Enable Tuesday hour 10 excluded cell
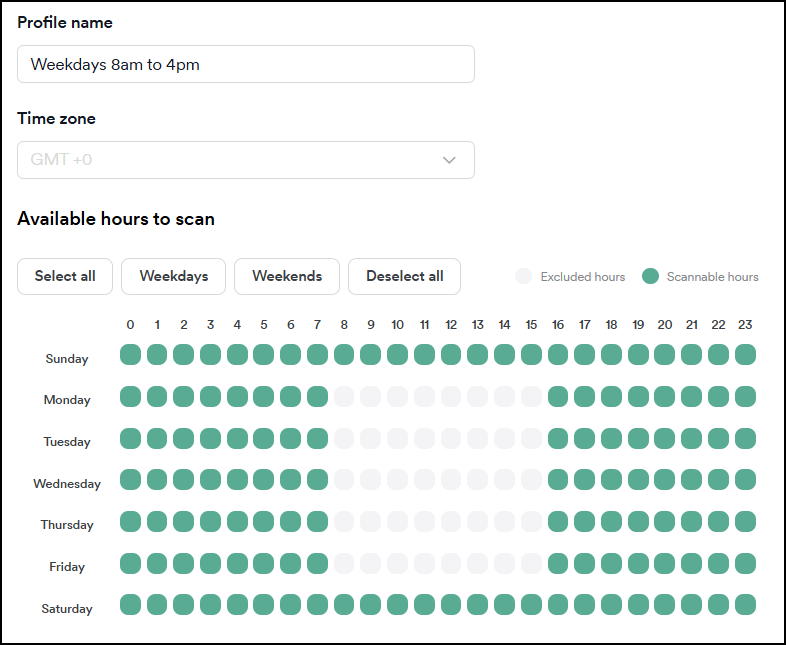This screenshot has width=786, height=645. tap(398, 439)
